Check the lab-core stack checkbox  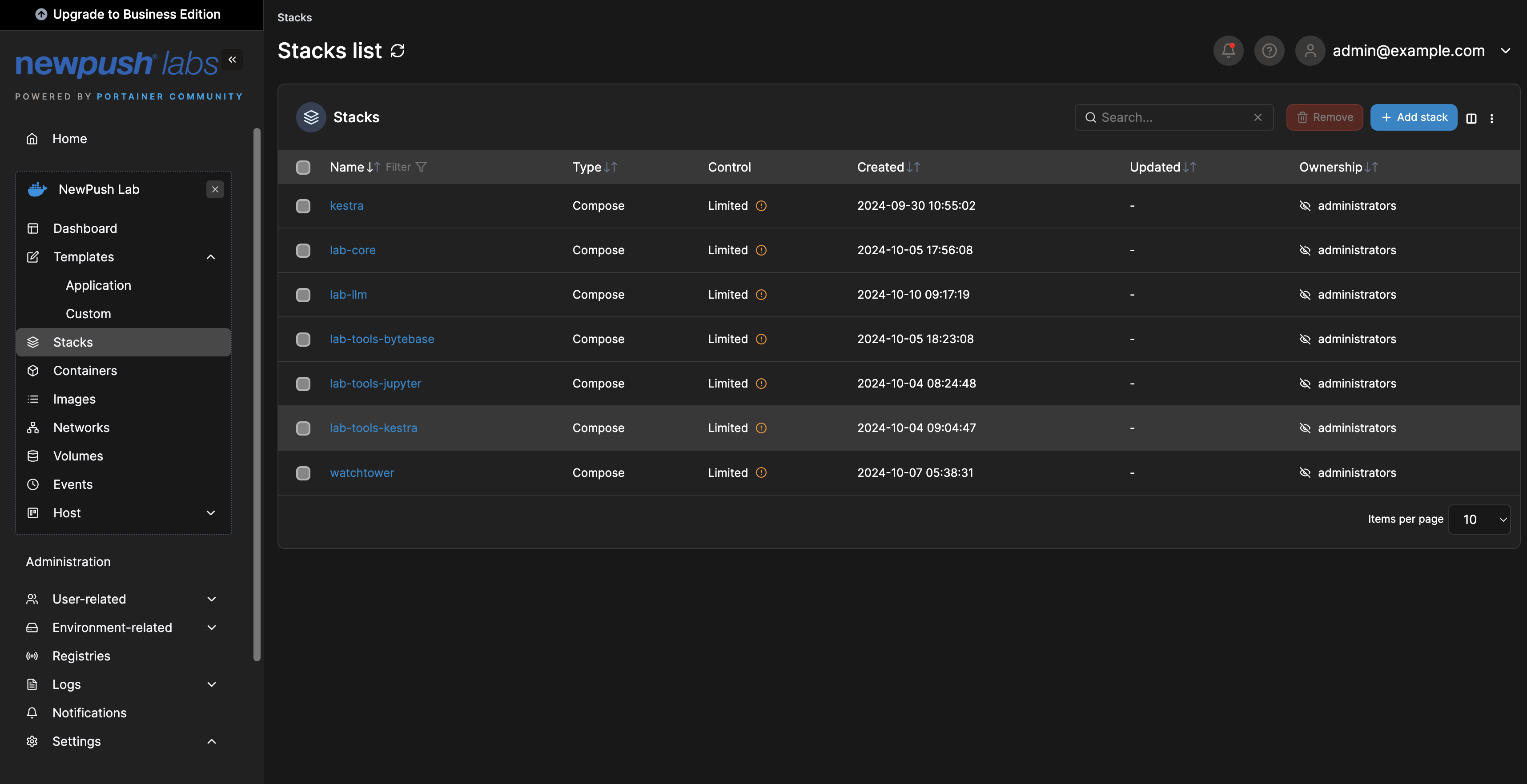click(x=303, y=250)
